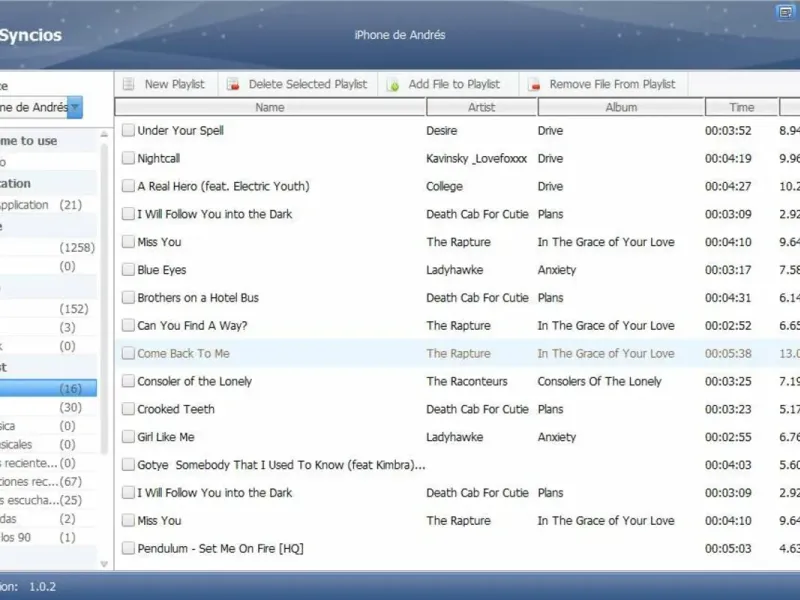This screenshot has height=600, width=800.
Task: Select the song "Come Back To Me"
Action: click(184, 353)
